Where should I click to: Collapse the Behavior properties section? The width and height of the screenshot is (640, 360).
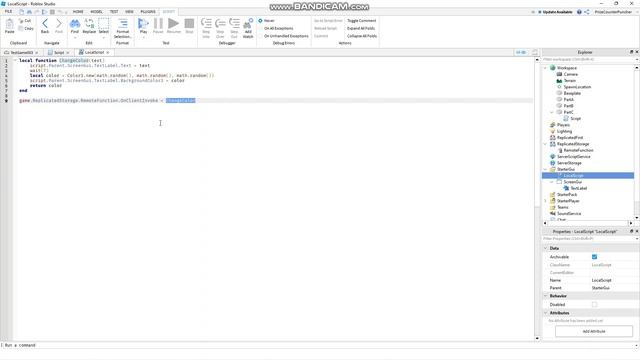545,296
